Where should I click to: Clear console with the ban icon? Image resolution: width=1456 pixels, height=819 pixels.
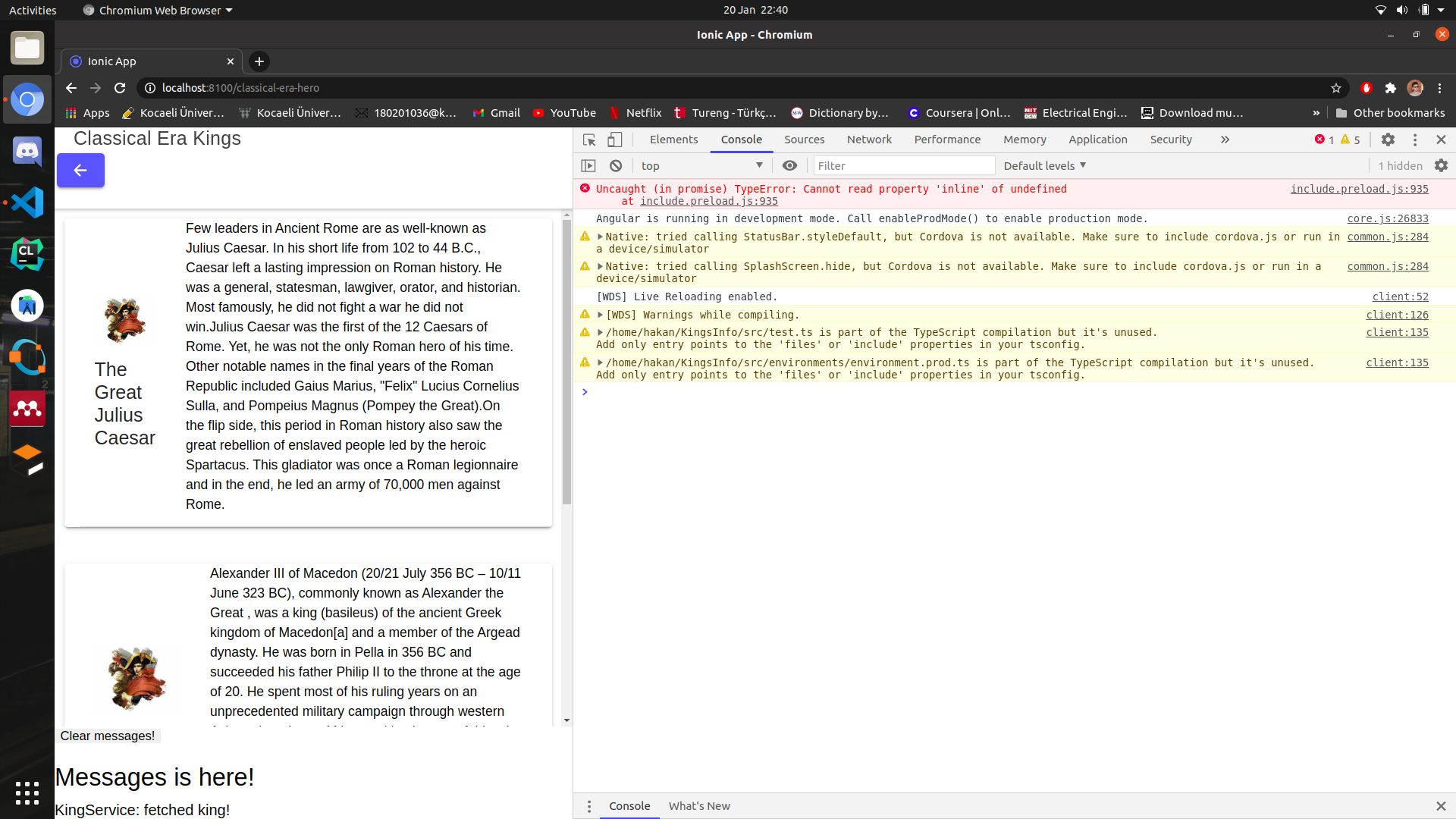[x=616, y=165]
